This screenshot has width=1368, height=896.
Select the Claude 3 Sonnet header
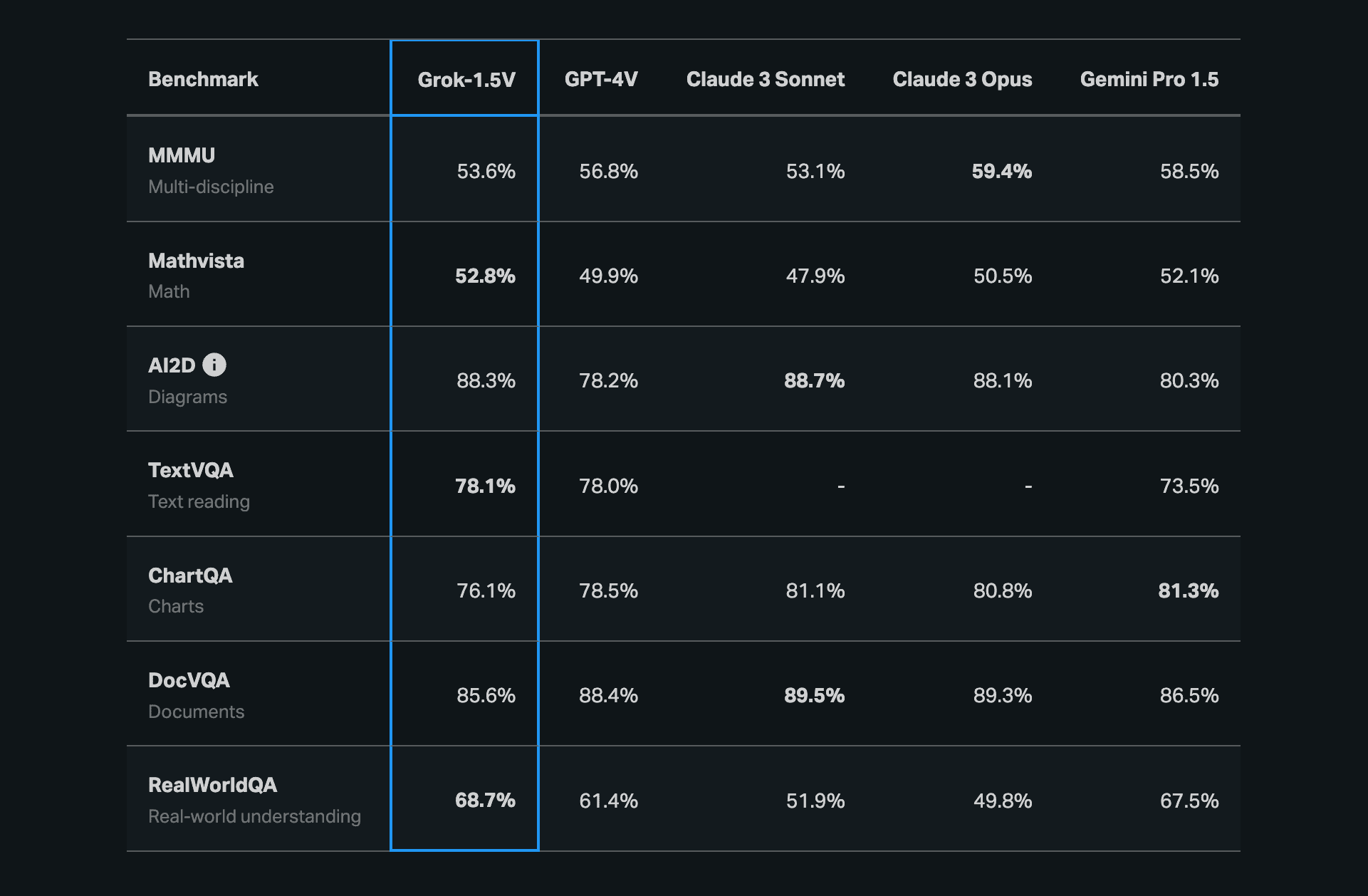point(765,79)
